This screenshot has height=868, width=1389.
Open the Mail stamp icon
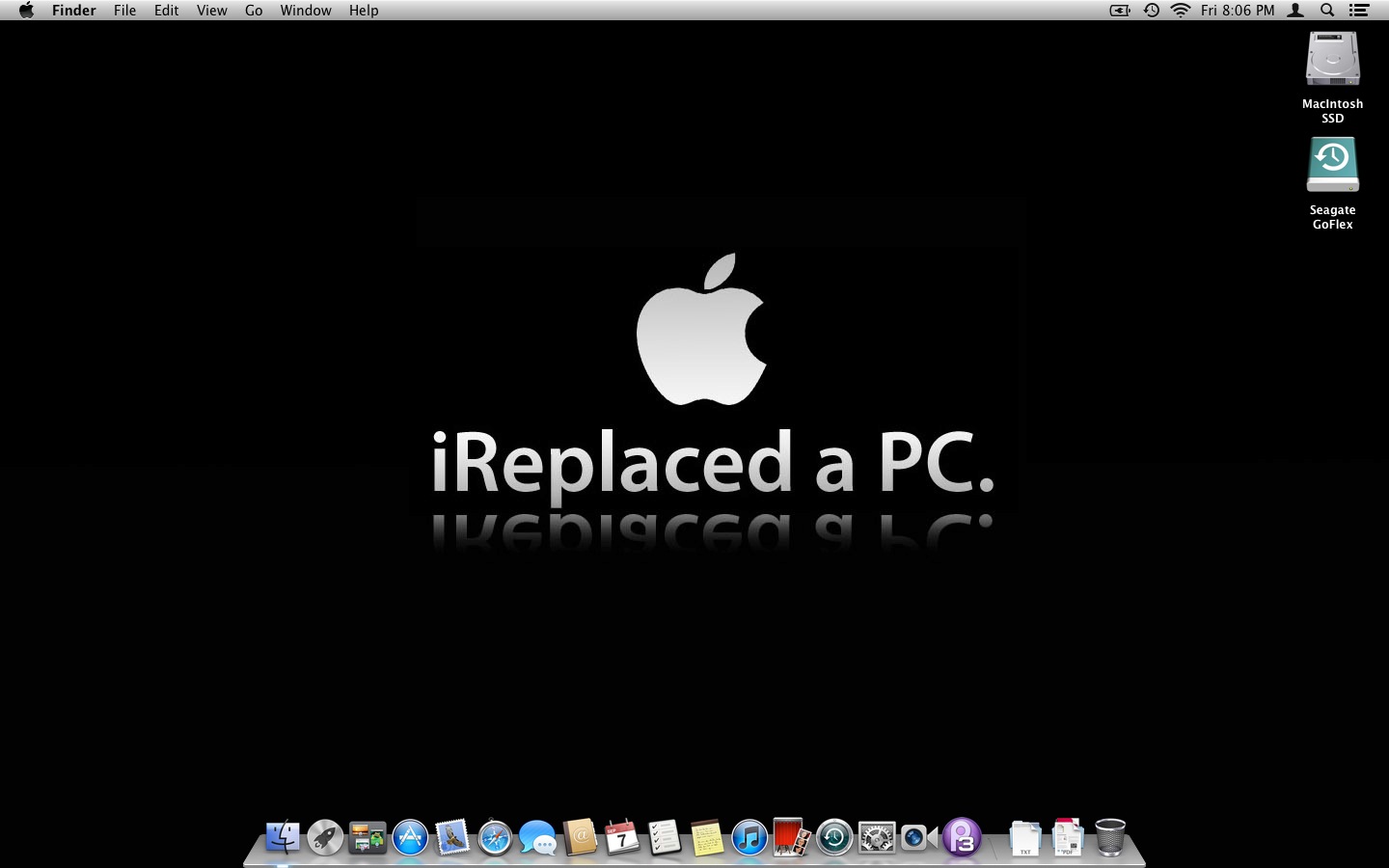click(x=452, y=837)
